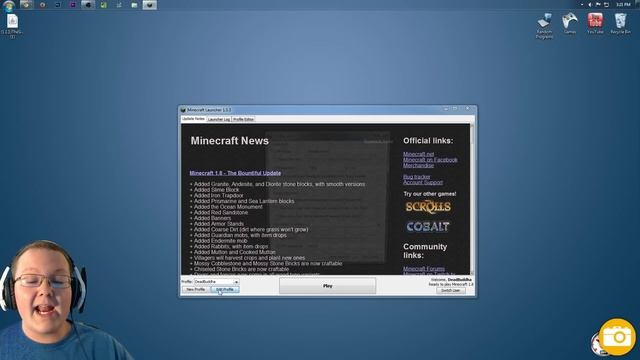The width and height of the screenshot is (640, 360).
Task: Click 'Community links:' heading
Action: pyautogui.click(x=425, y=251)
